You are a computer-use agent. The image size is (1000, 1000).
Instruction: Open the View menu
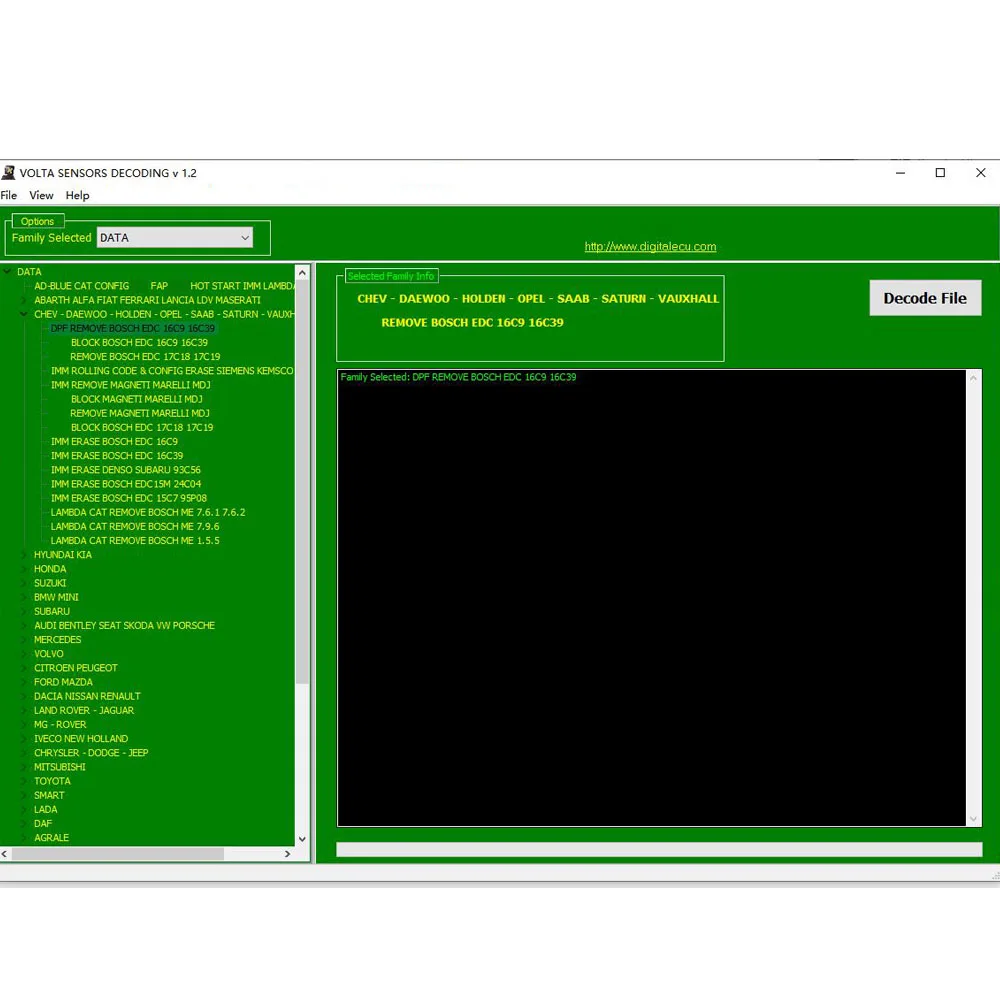41,195
